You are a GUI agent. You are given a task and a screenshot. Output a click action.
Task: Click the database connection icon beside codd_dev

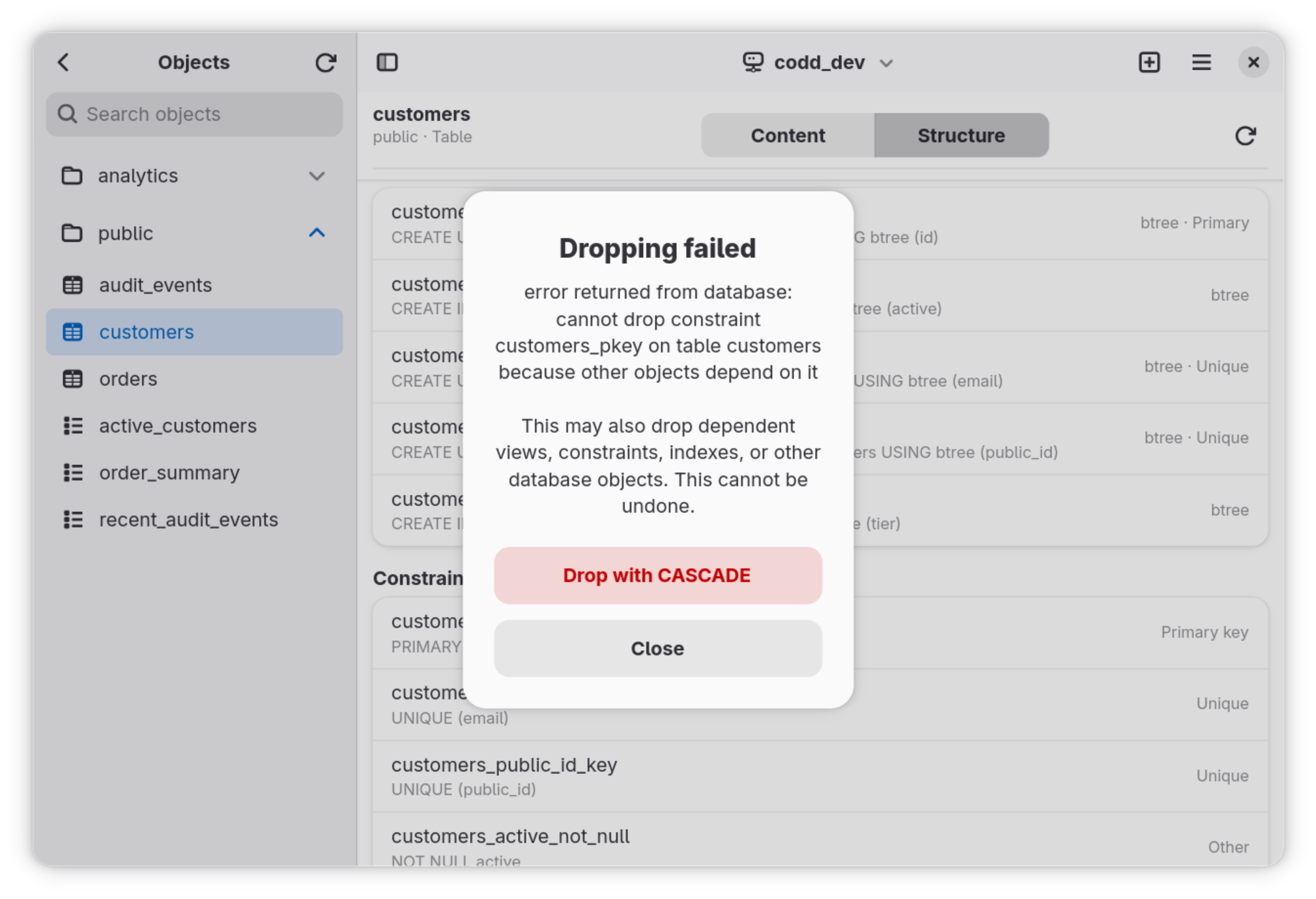[753, 63]
